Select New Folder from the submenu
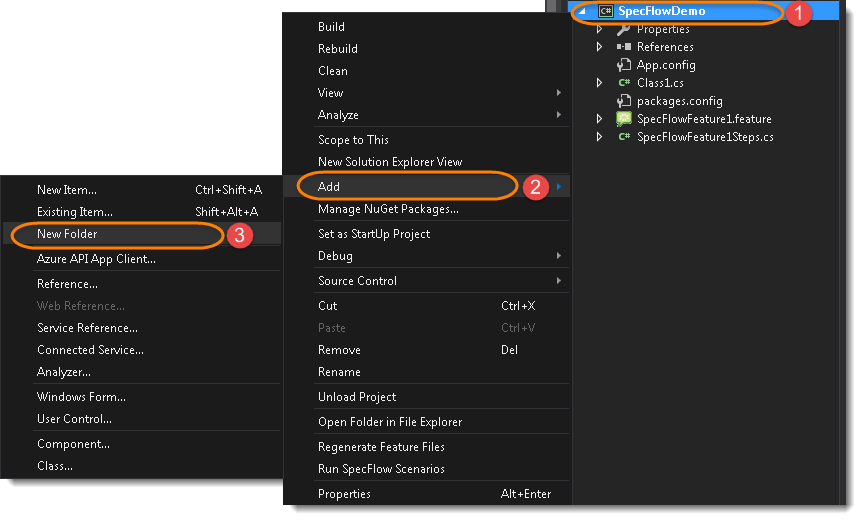The image size is (861, 520). [x=67, y=234]
